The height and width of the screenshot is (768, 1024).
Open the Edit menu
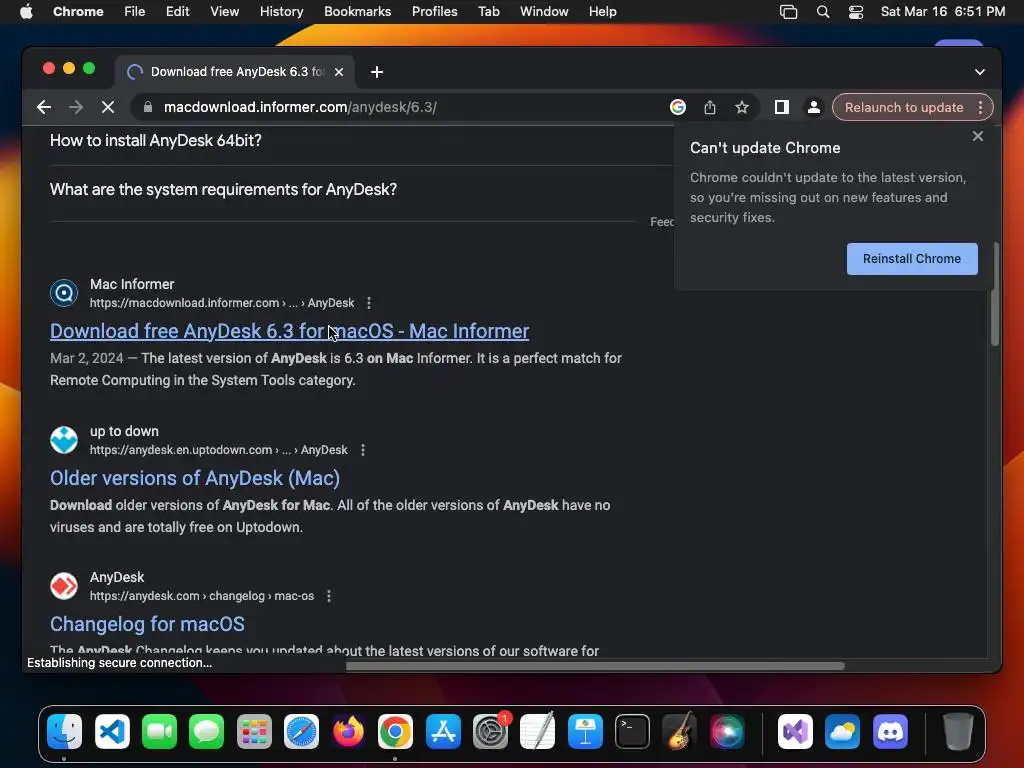coord(177,11)
